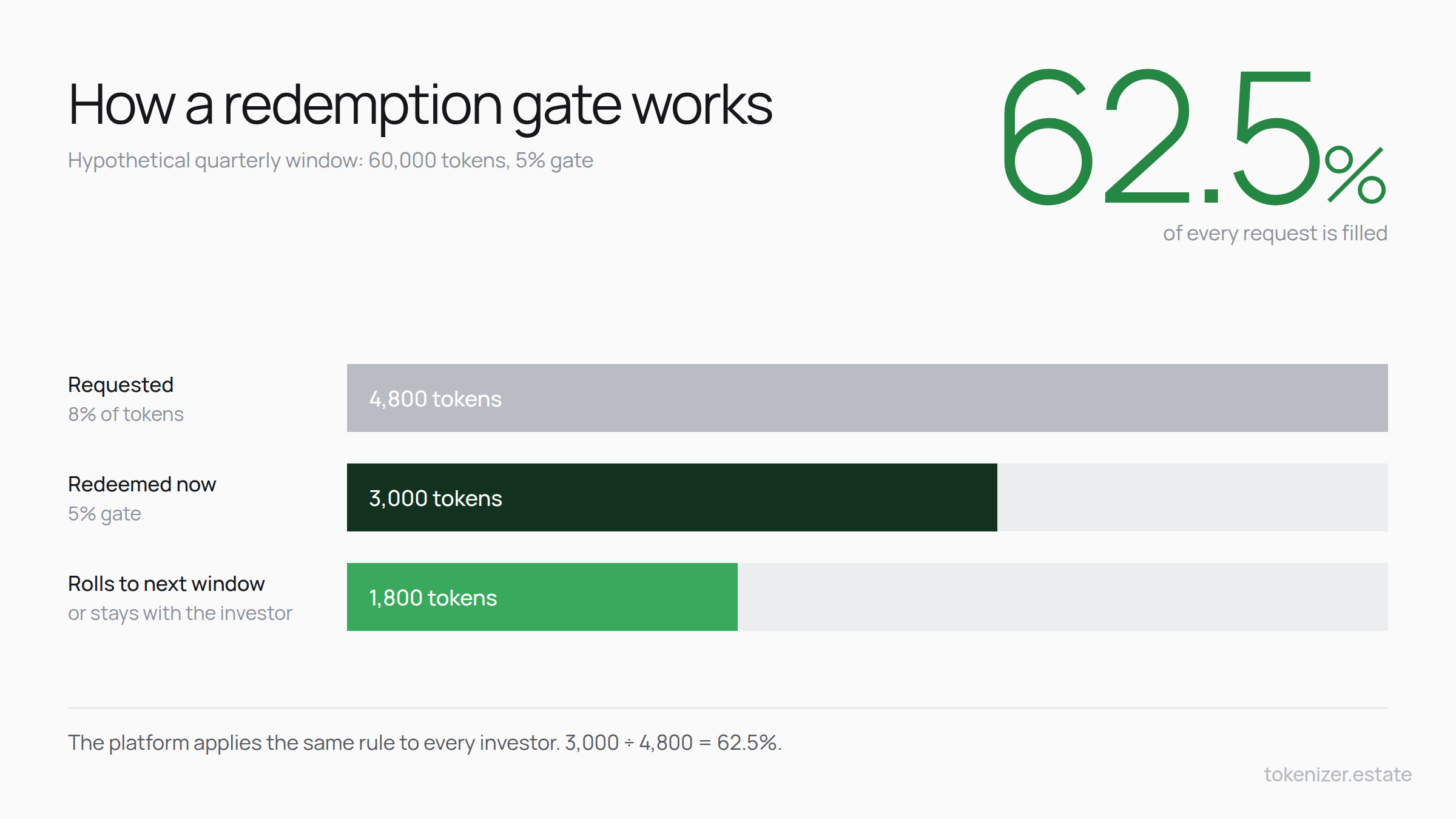The width and height of the screenshot is (1456, 819).
Task: Click the footnote '3,000 ÷ 4,800 = 62.5%'
Action: click(x=673, y=743)
